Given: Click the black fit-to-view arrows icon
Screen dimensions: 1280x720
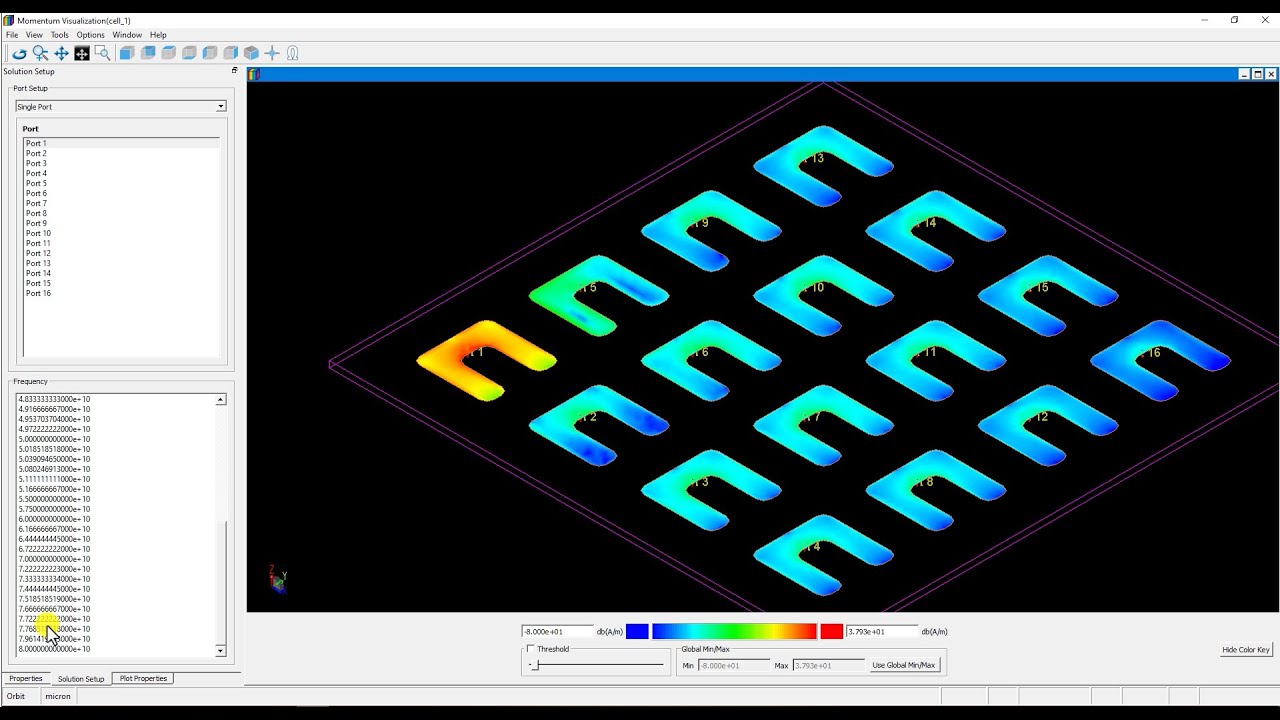Looking at the screenshot, I should pyautogui.click(x=82, y=53).
